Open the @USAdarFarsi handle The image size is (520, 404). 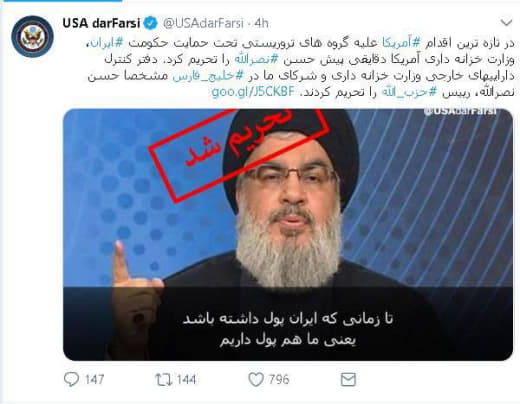(x=203, y=23)
